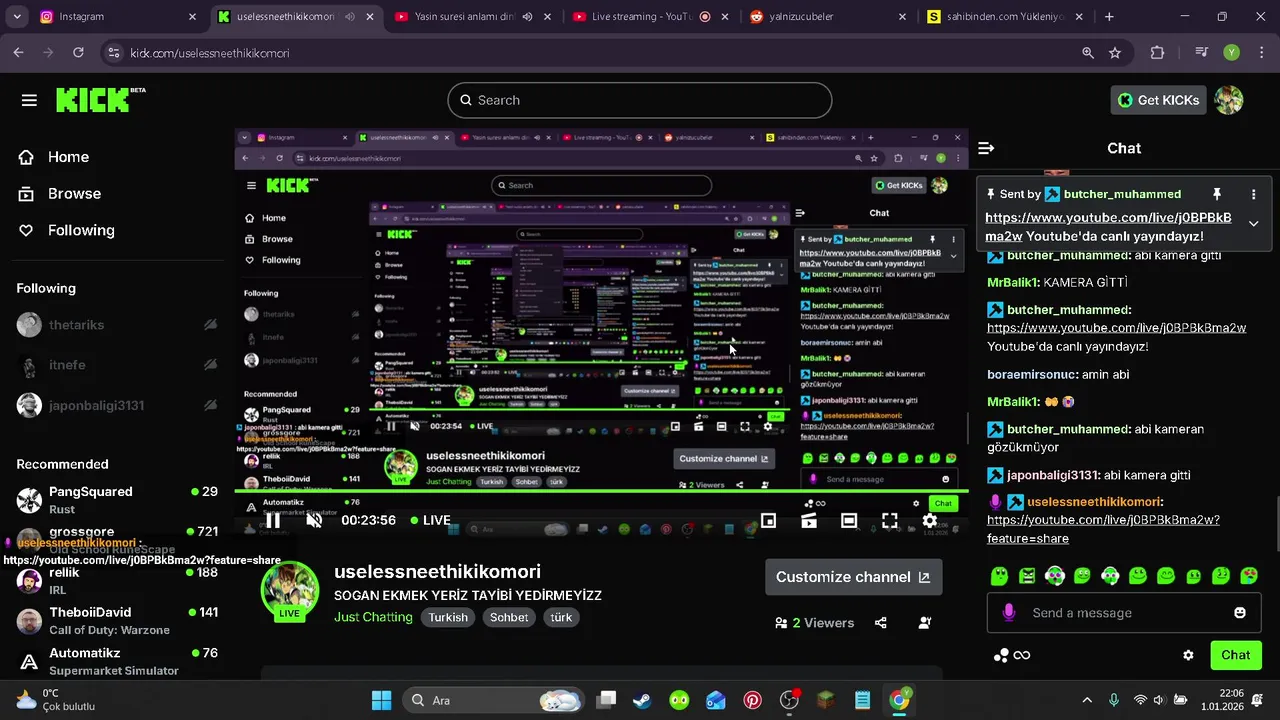The width and height of the screenshot is (1280, 720).
Task: Switch the stream player to fullscreen
Action: 889,520
